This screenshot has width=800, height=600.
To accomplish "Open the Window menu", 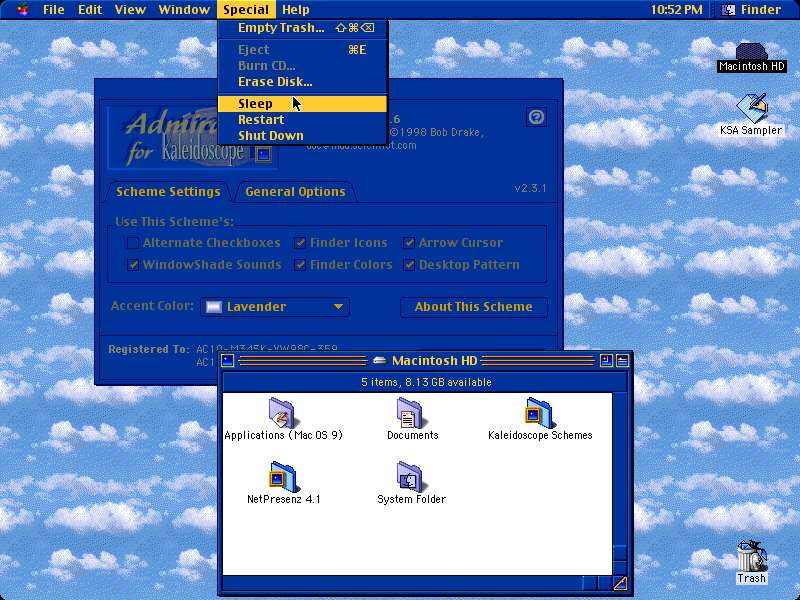I will 184,10.
